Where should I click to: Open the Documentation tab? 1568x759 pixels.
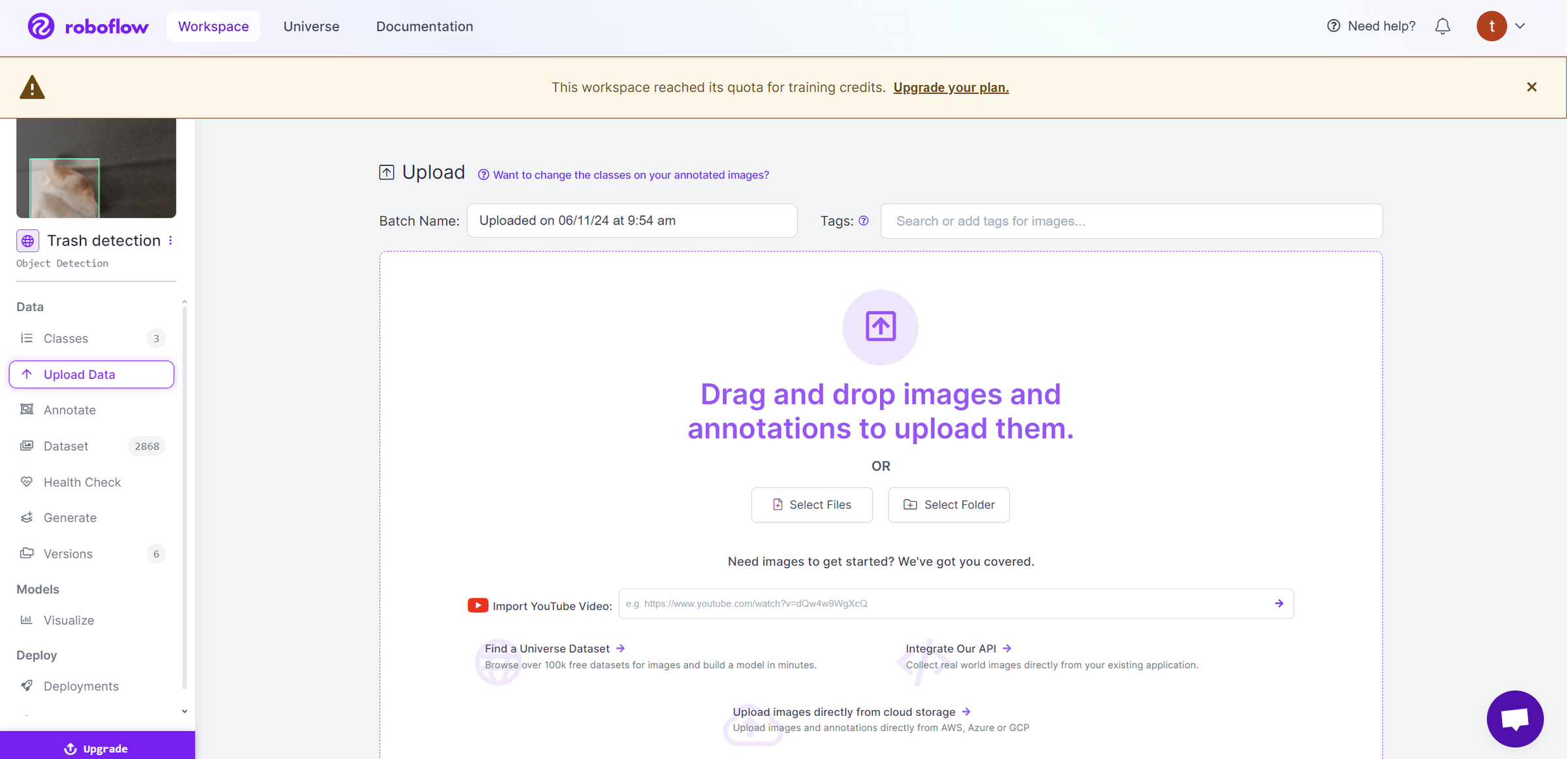pos(424,26)
